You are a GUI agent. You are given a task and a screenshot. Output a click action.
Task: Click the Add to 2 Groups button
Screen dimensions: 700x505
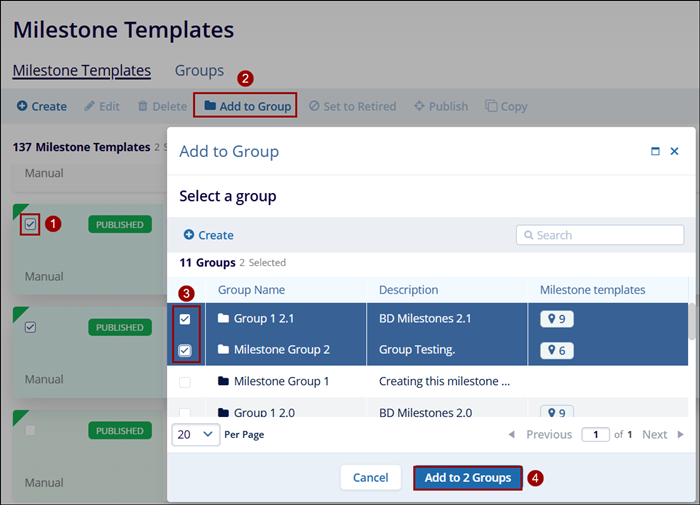click(x=467, y=478)
